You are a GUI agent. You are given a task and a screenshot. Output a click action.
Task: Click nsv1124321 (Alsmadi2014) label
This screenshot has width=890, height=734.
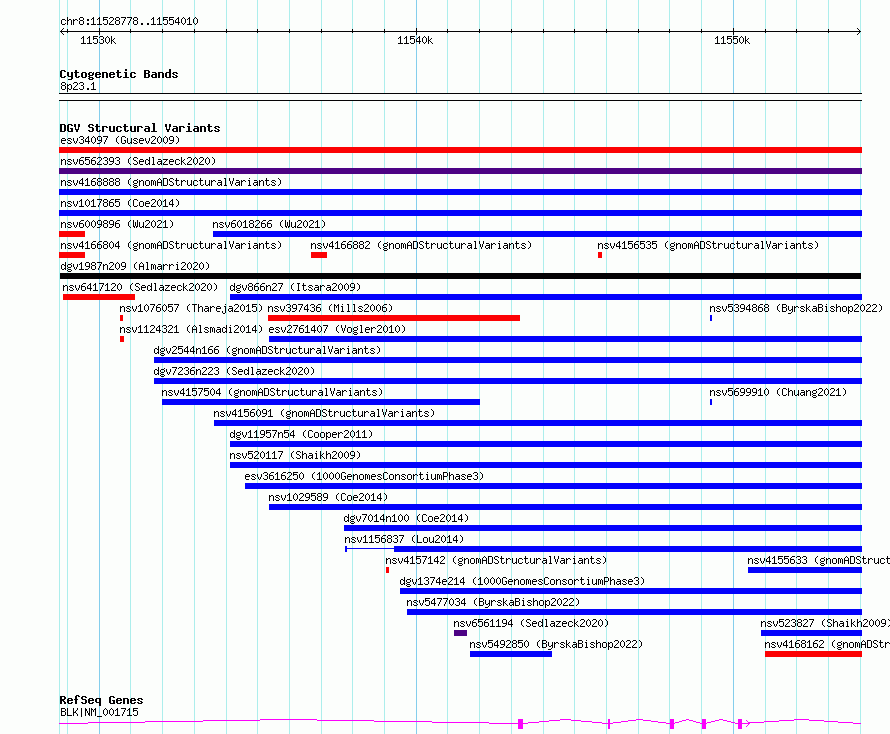point(191,329)
